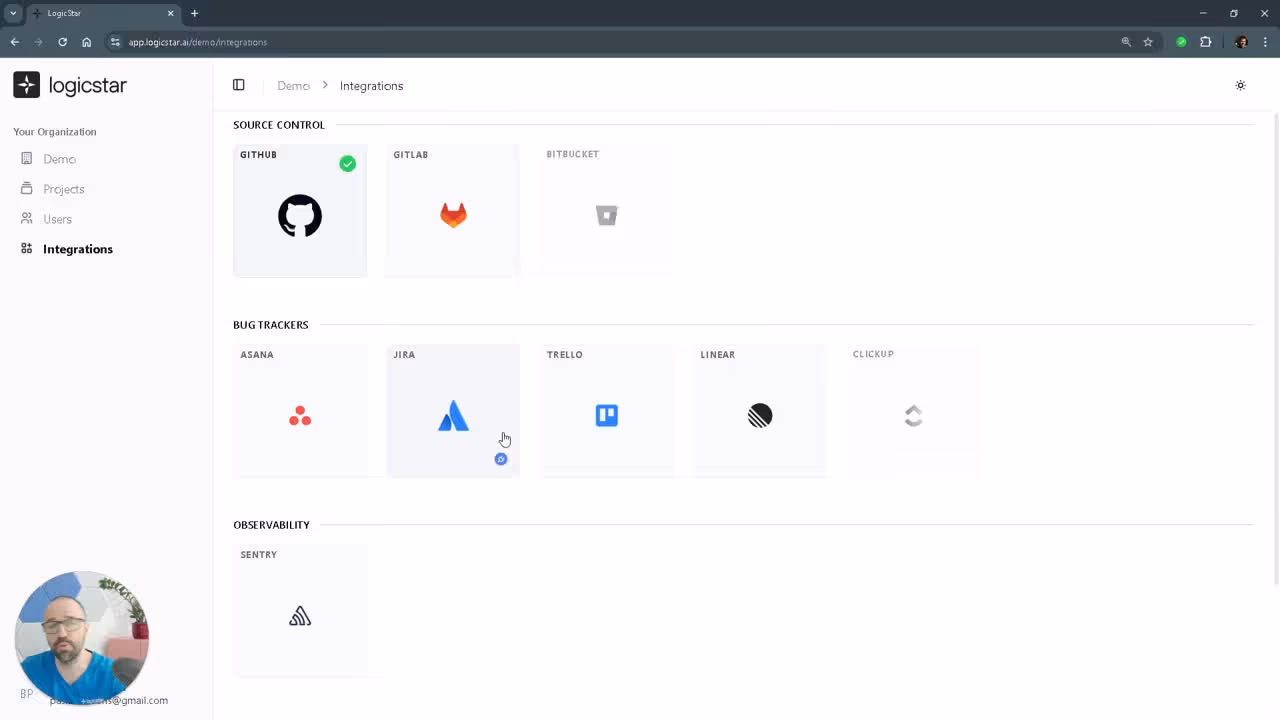Open the browser extensions puzzle icon

click(x=1205, y=42)
